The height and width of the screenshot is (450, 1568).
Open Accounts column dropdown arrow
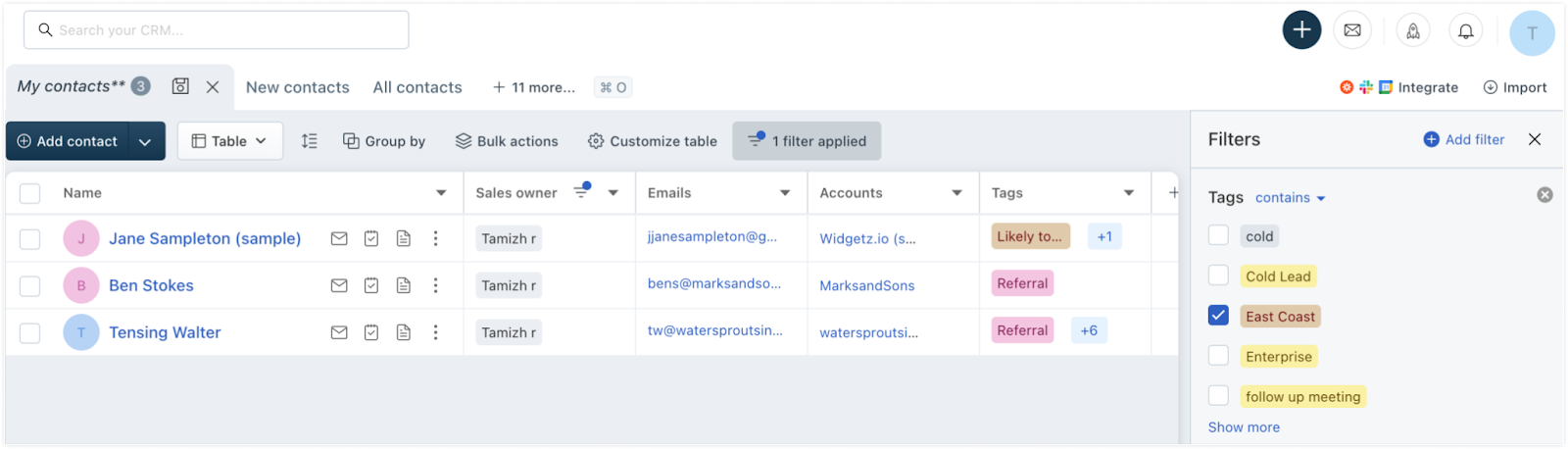click(x=957, y=193)
